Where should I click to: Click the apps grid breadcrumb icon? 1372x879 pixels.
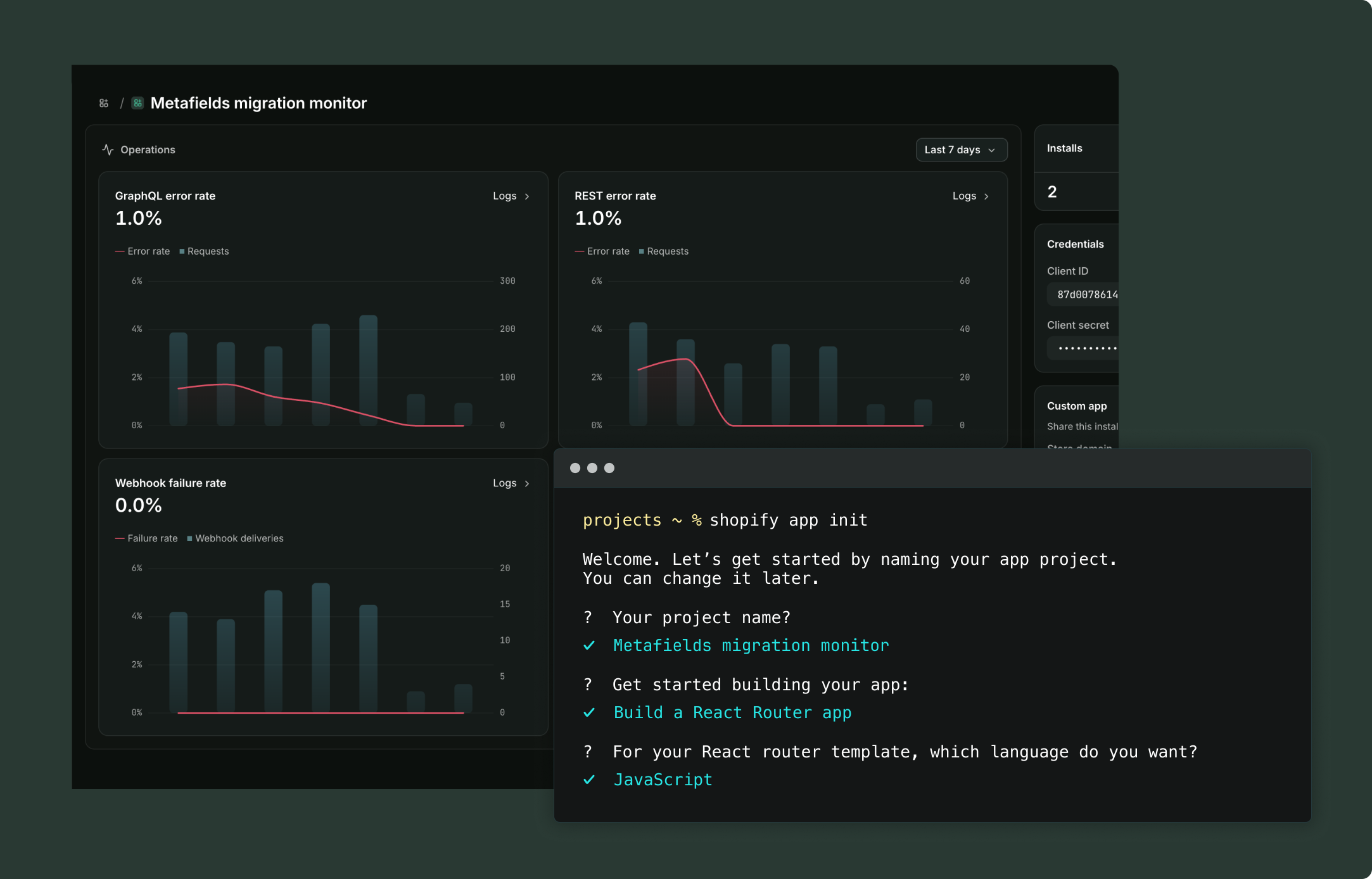[104, 103]
